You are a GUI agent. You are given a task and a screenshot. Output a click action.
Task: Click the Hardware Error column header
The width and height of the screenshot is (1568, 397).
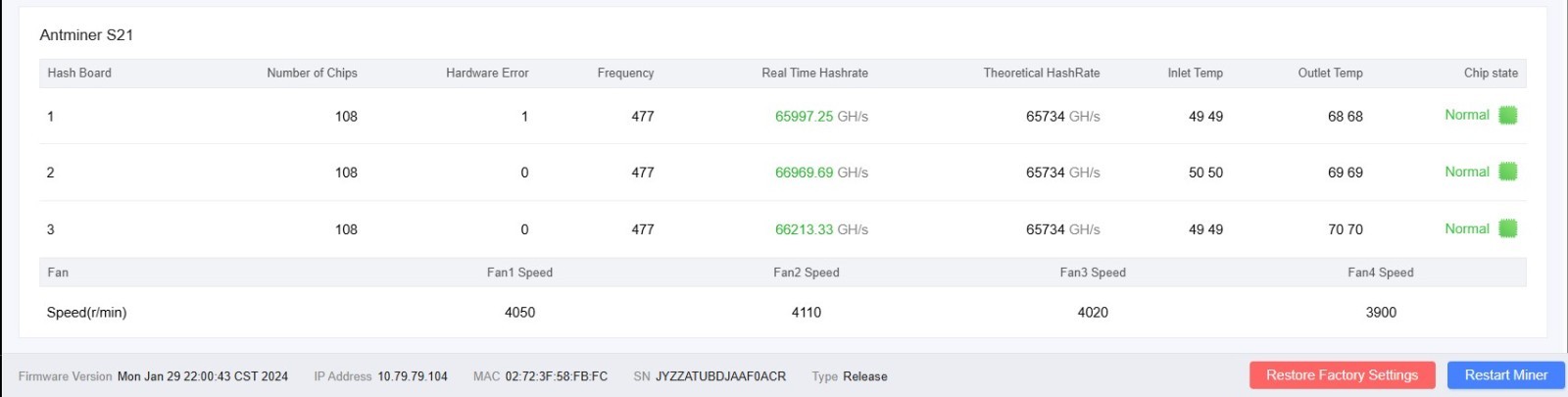[x=487, y=74]
